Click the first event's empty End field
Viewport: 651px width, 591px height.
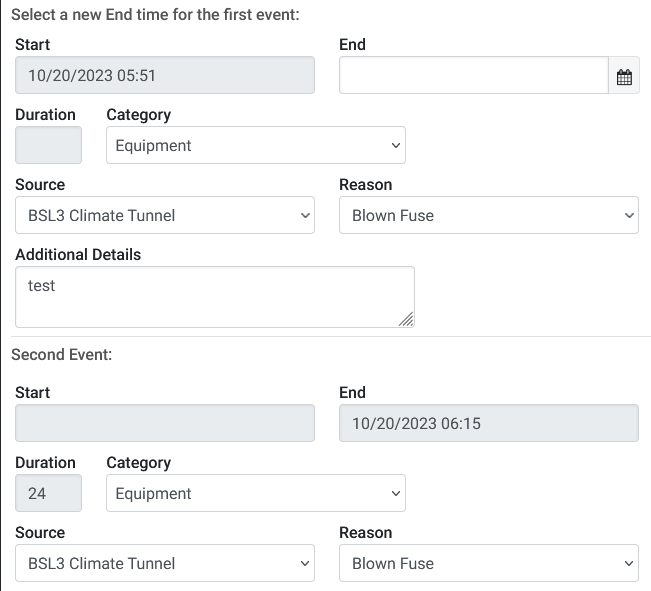coord(474,75)
